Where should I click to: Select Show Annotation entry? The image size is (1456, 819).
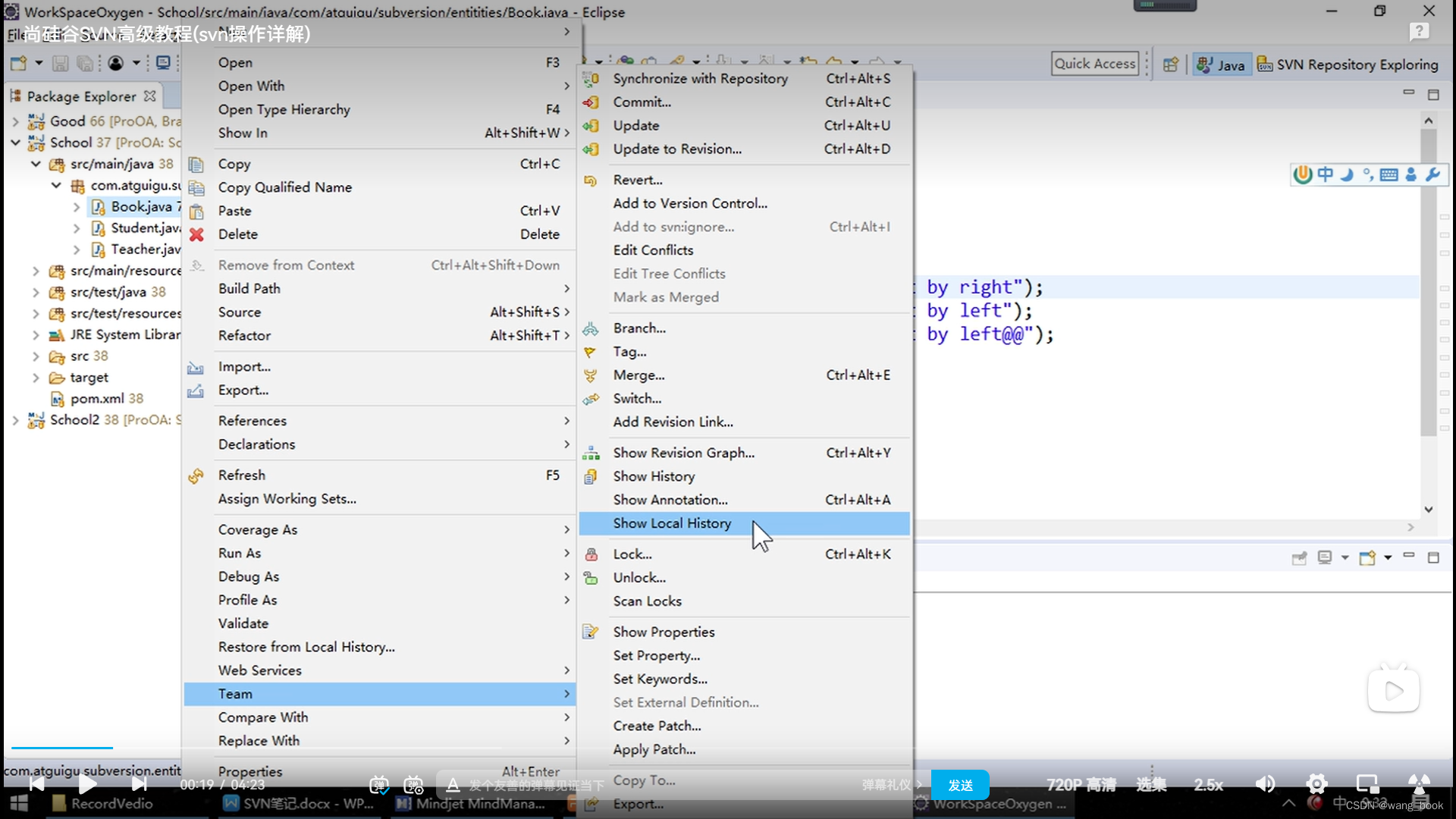tap(744, 500)
